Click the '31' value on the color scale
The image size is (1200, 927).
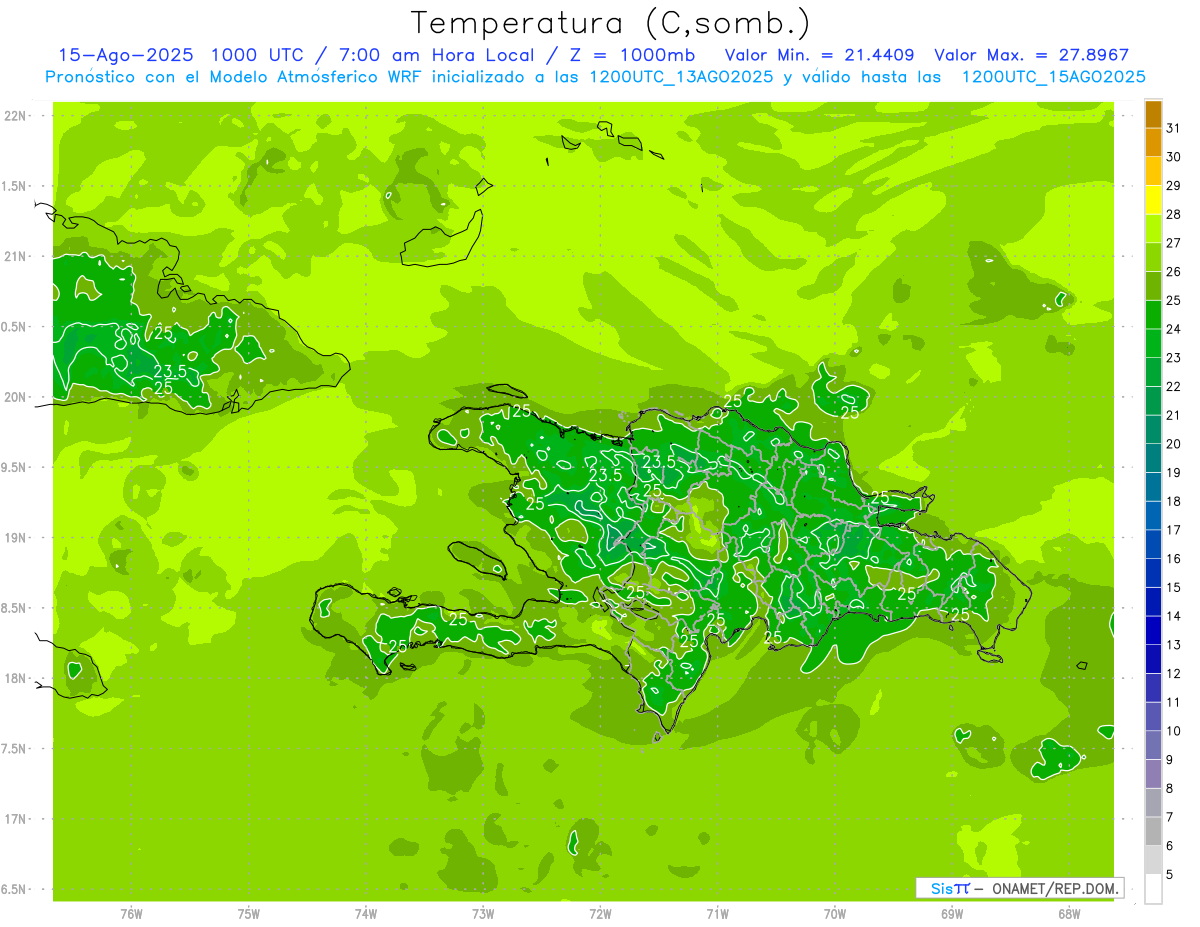tap(1174, 128)
